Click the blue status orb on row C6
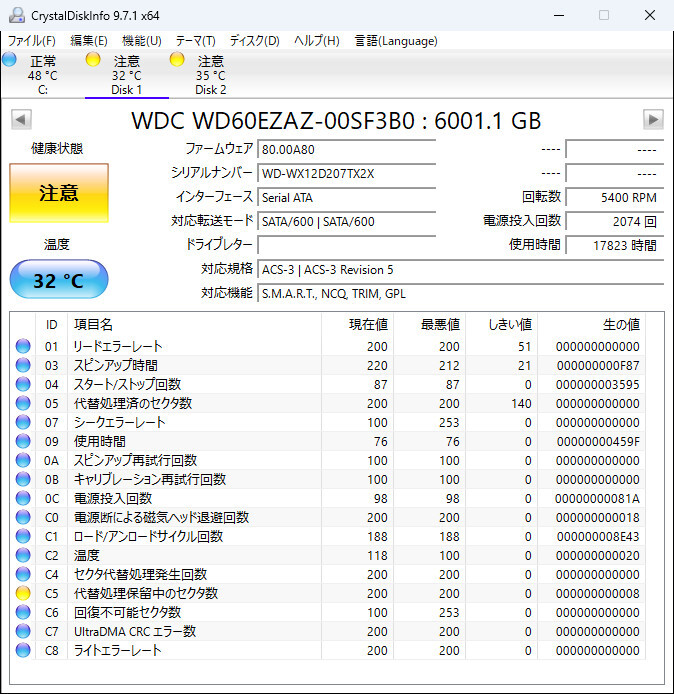Image resolution: width=674 pixels, height=694 pixels. pyautogui.click(x=23, y=612)
